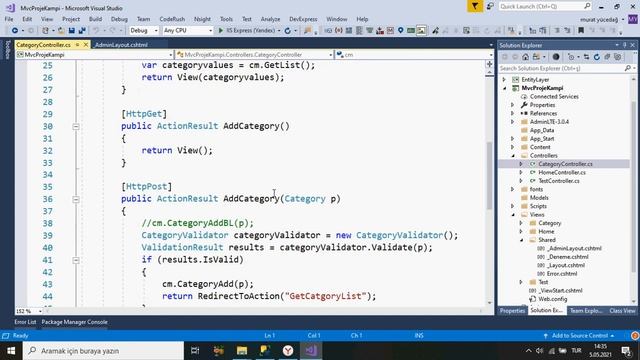Viewport: 640px width, 360px height.
Task: Collapse the AddCategory() HttpGet method outline
Action: click(x=76, y=127)
